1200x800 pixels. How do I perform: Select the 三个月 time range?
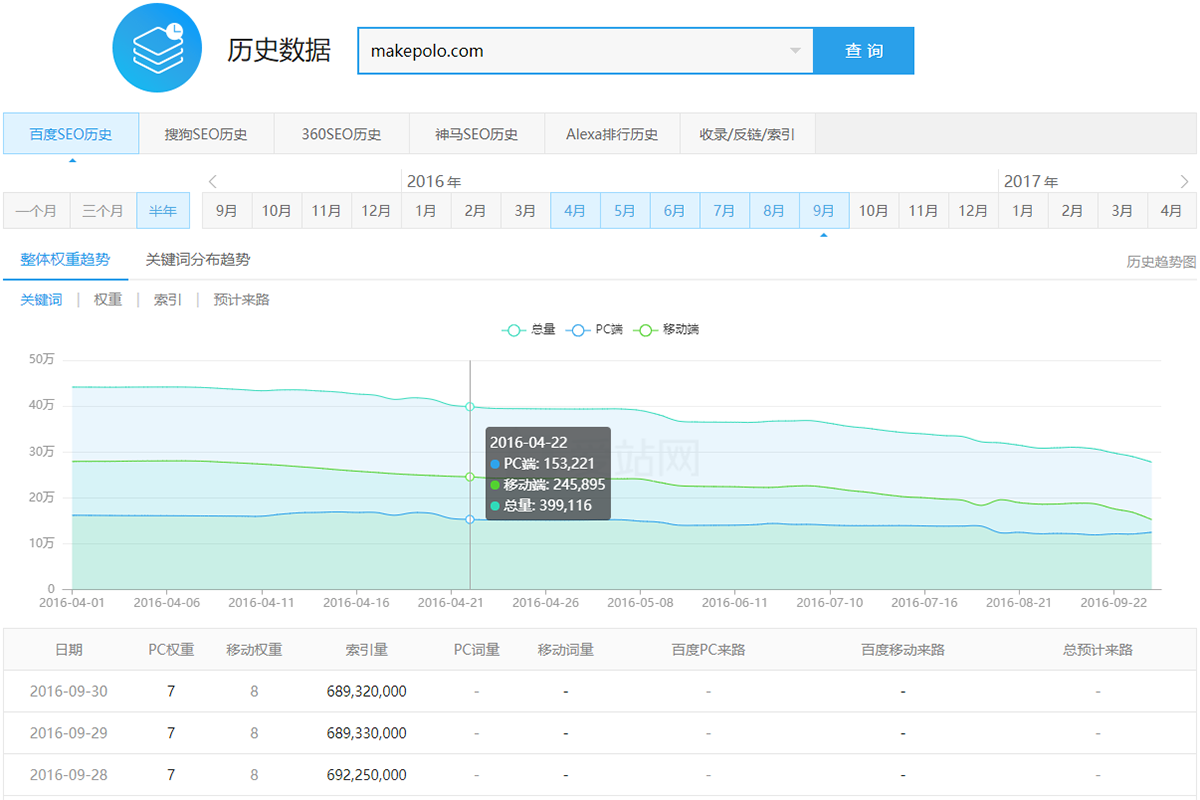click(x=103, y=211)
